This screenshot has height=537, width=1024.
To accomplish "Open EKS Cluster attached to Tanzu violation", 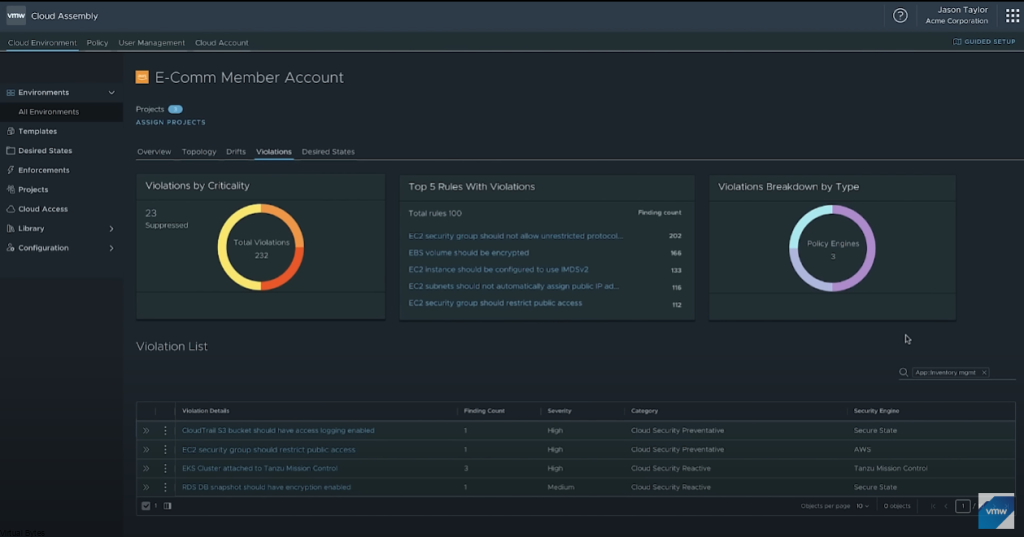I will point(259,468).
